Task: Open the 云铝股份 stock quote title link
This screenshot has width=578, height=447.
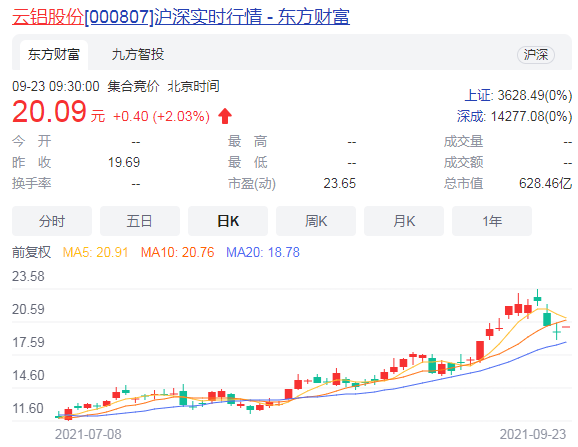Action: pos(181,17)
